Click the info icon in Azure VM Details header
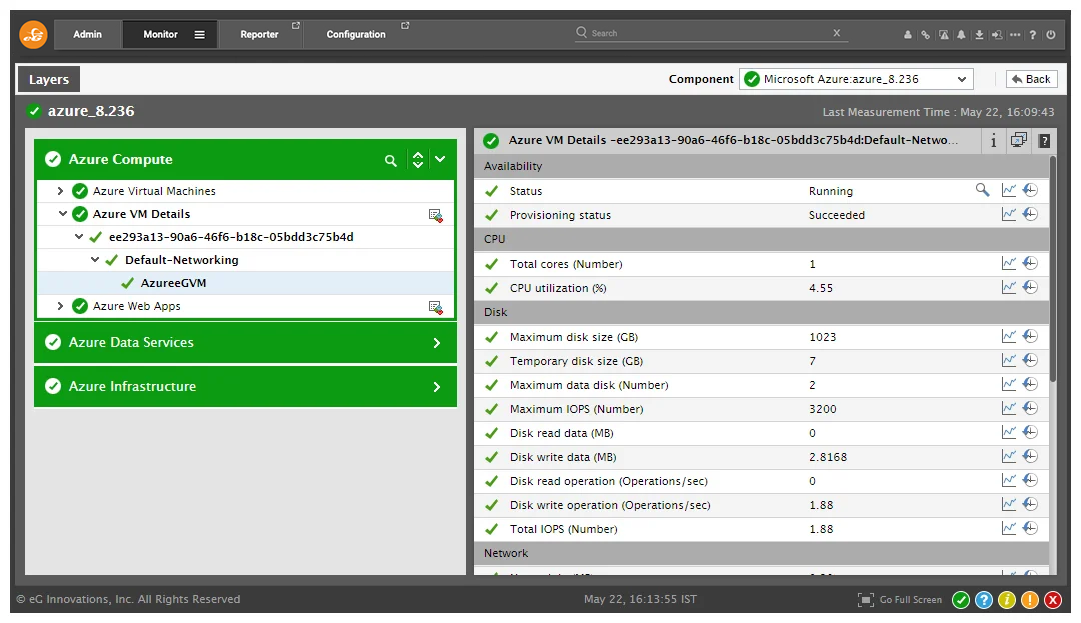This screenshot has height=623, width=1081. coord(993,141)
